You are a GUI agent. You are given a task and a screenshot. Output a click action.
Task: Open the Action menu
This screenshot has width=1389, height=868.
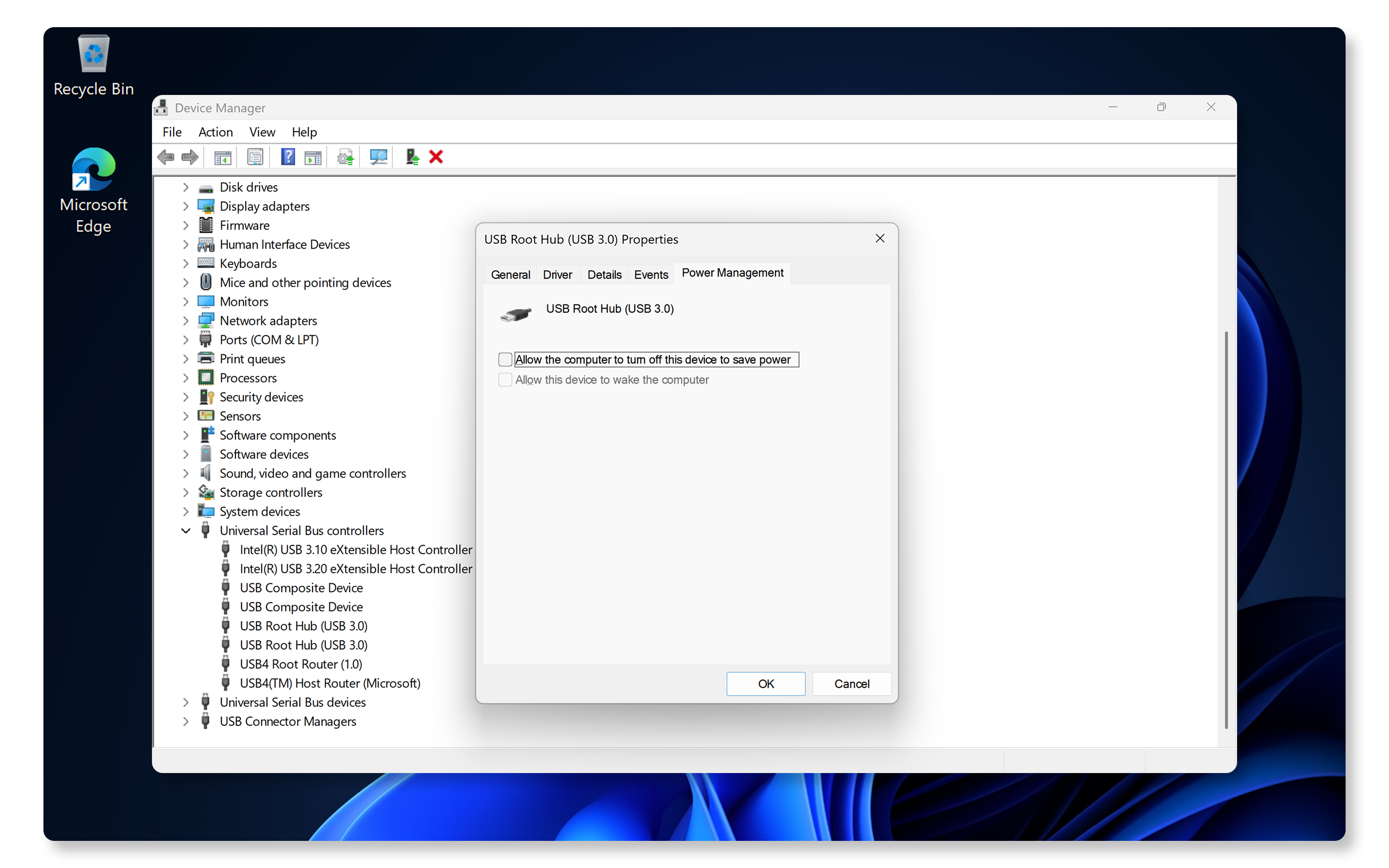coord(215,132)
